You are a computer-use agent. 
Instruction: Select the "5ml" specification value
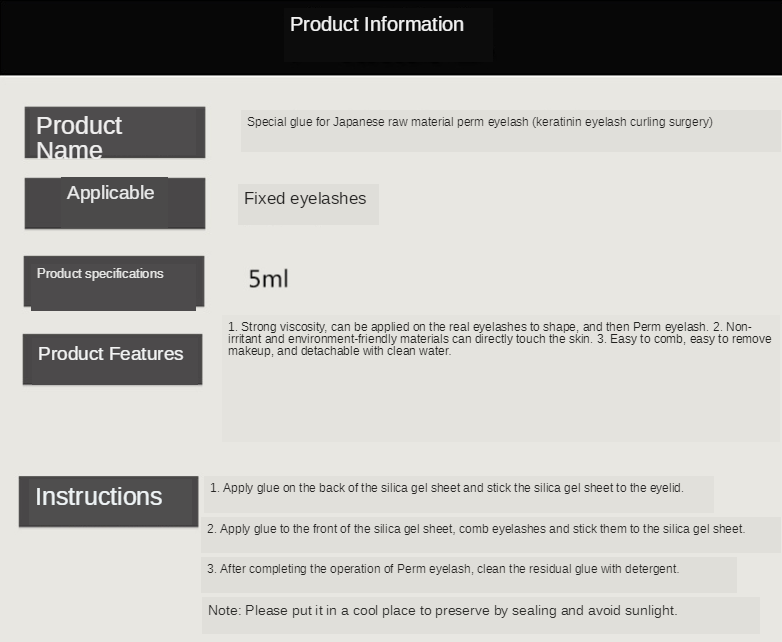pos(268,279)
